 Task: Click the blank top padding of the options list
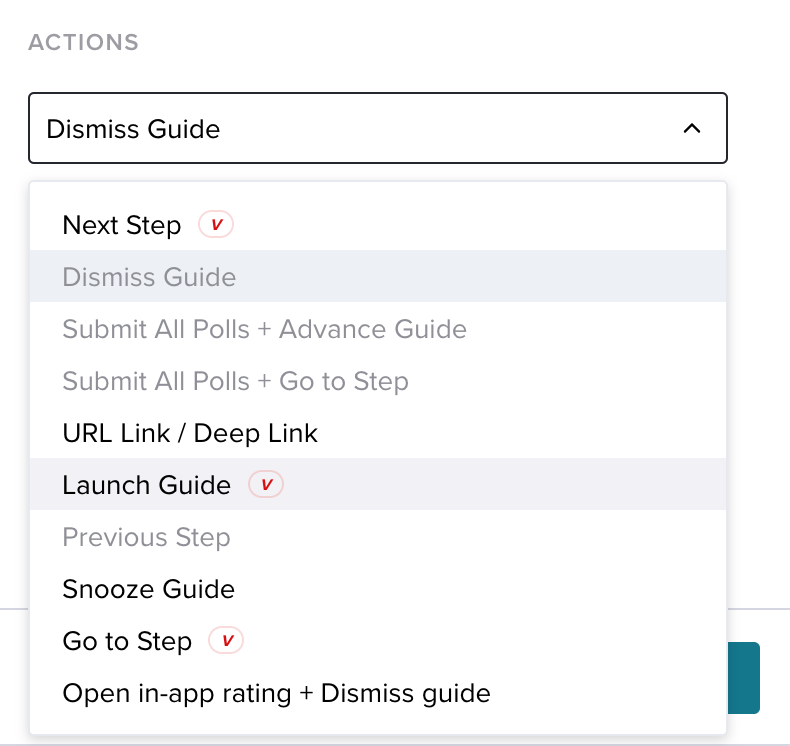point(378,190)
